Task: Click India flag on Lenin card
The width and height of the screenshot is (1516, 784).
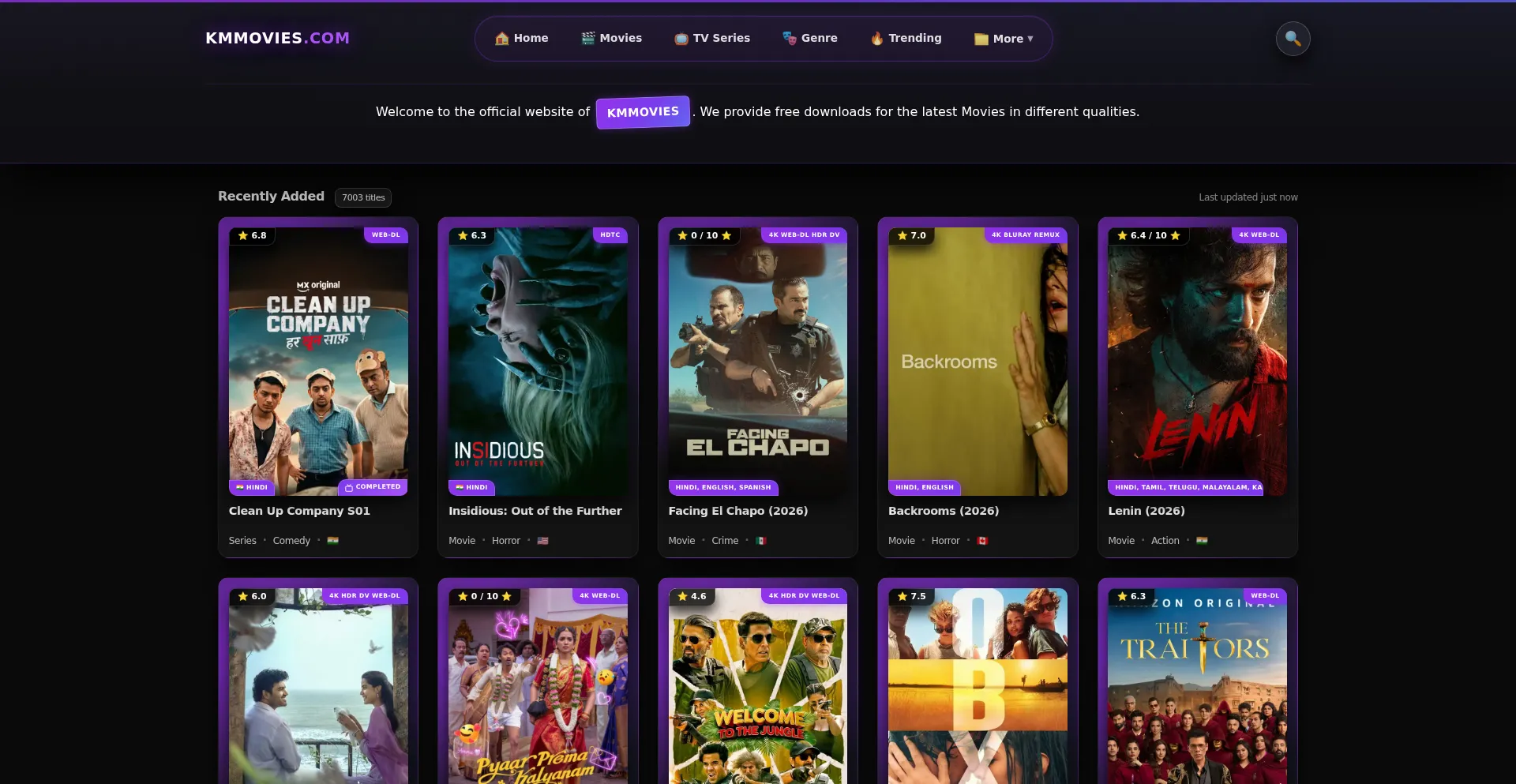Action: (x=1202, y=541)
